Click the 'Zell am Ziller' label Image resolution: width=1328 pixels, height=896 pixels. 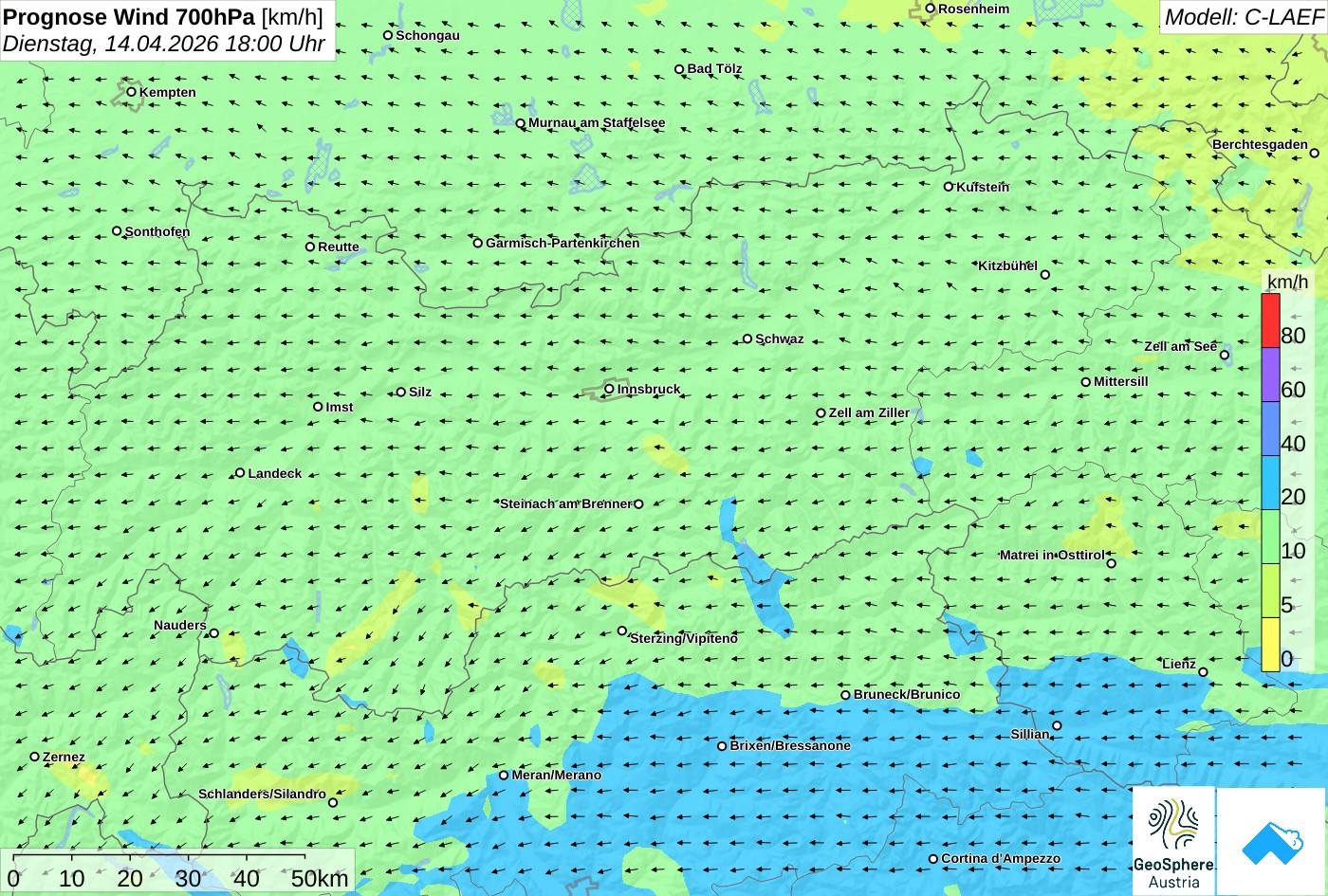click(x=869, y=412)
